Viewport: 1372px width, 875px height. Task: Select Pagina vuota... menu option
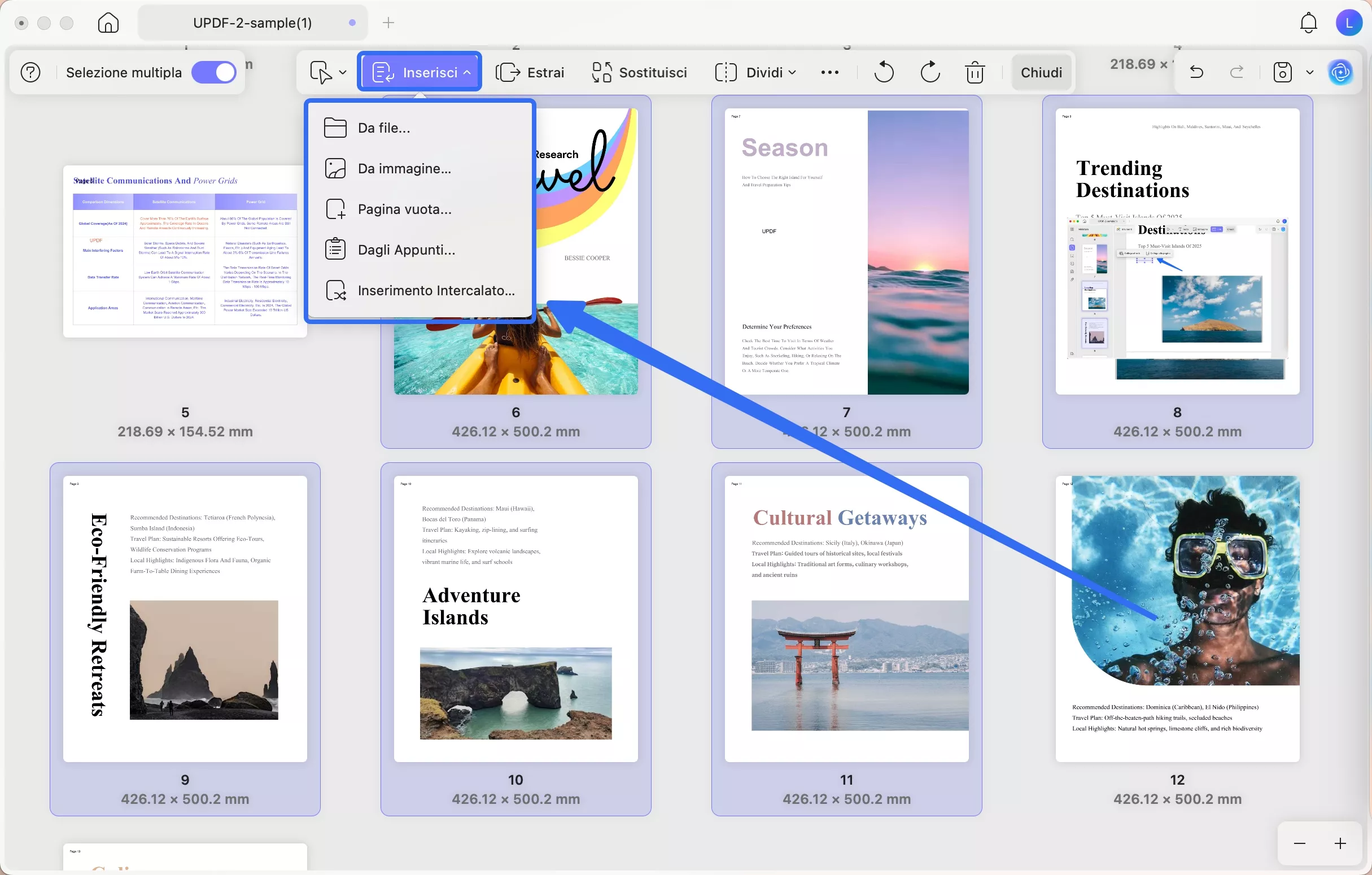(x=404, y=209)
